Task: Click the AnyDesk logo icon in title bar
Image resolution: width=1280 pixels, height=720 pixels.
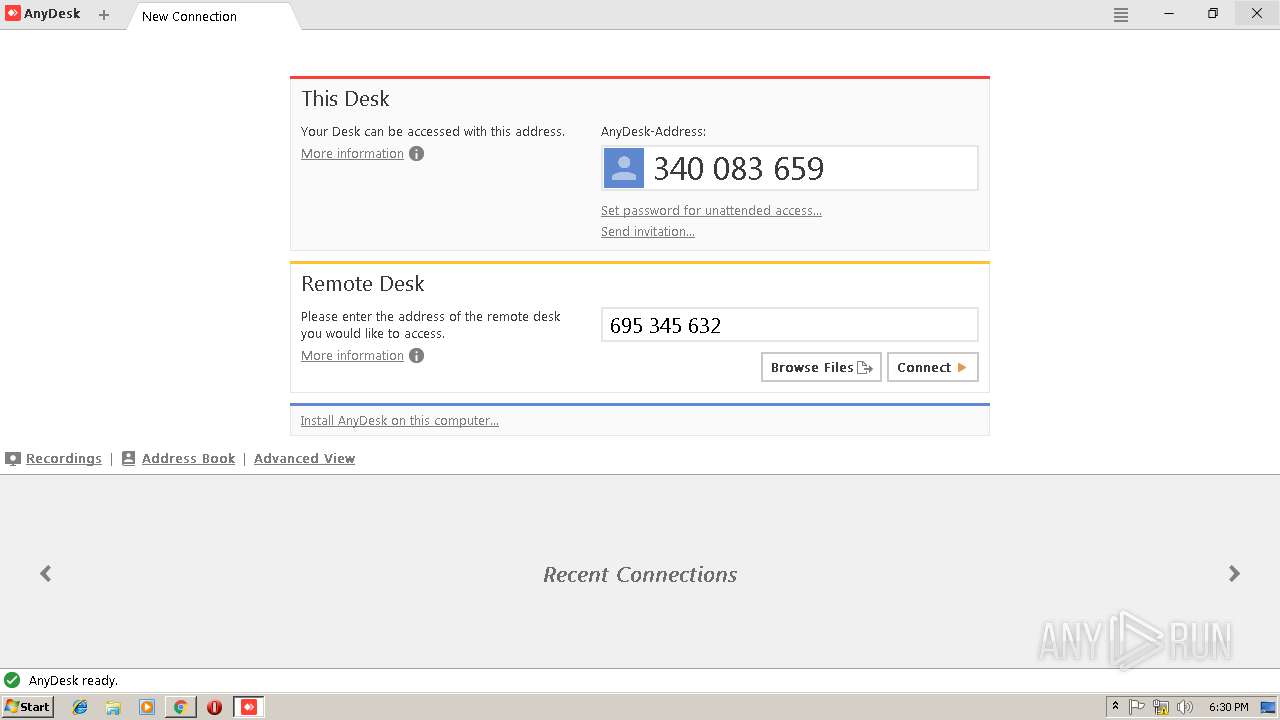Action: point(12,14)
